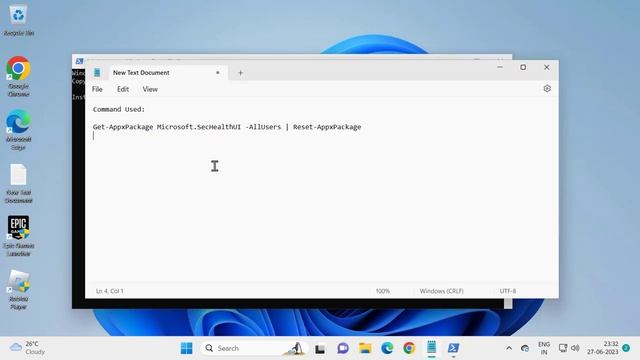Open Epic Games Launcher desktop shortcut
Image resolution: width=640 pixels, height=360 pixels.
tap(18, 236)
